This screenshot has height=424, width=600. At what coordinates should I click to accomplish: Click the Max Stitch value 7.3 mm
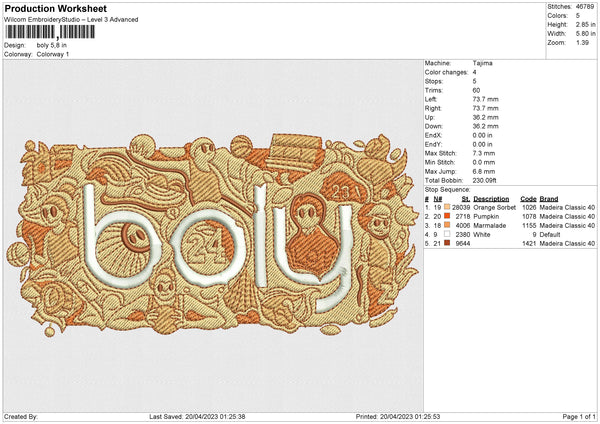(x=484, y=153)
